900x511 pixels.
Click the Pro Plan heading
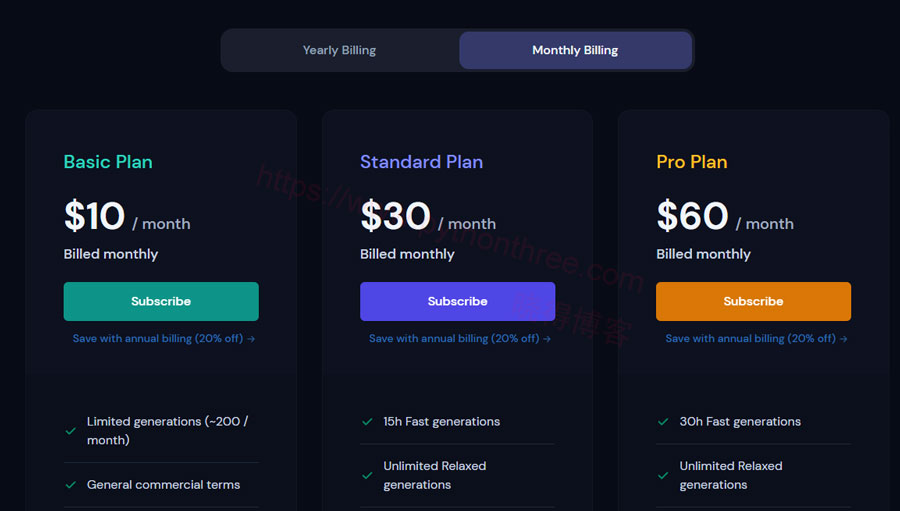[x=692, y=162]
